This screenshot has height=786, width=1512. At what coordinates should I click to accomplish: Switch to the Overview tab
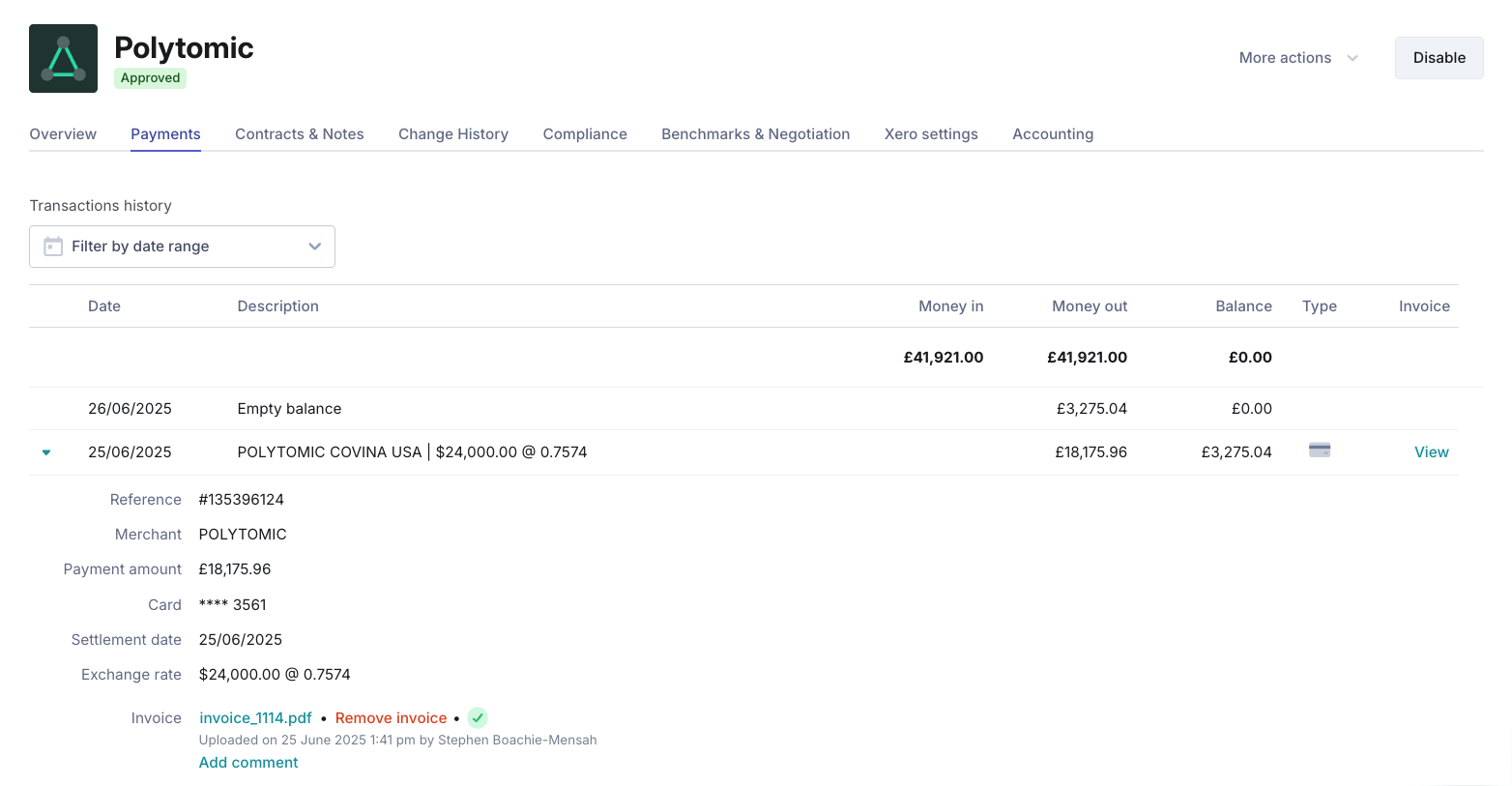point(63,134)
